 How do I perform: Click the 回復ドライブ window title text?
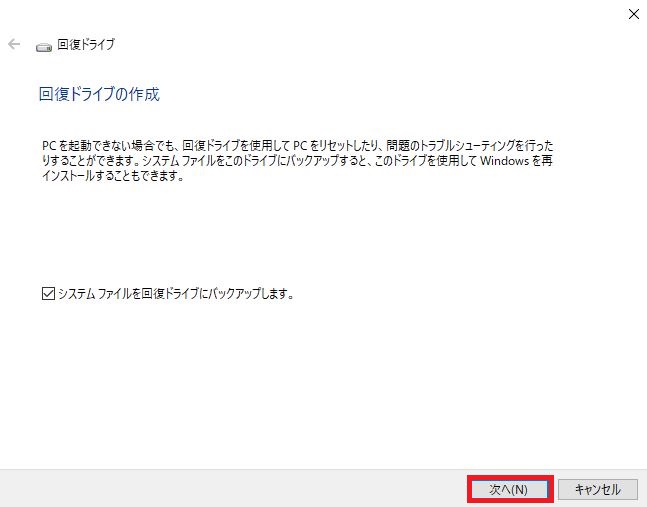point(86,44)
